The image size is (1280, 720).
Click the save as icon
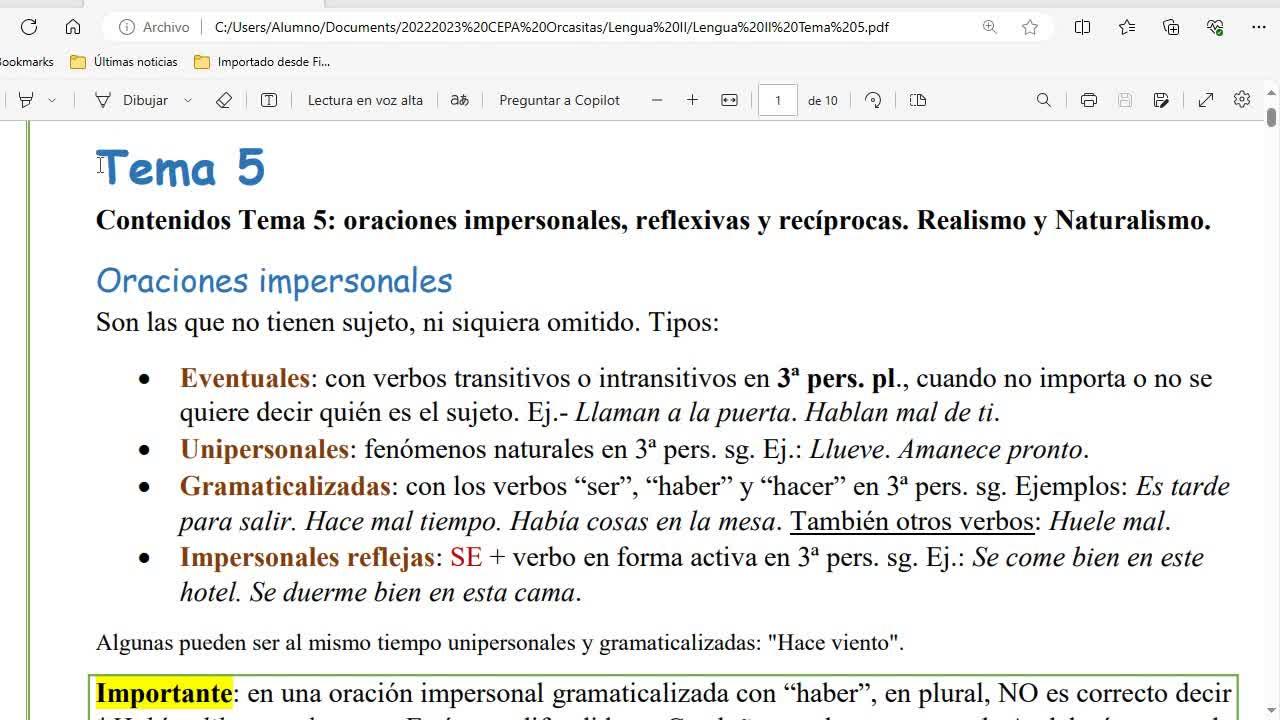(x=1161, y=100)
